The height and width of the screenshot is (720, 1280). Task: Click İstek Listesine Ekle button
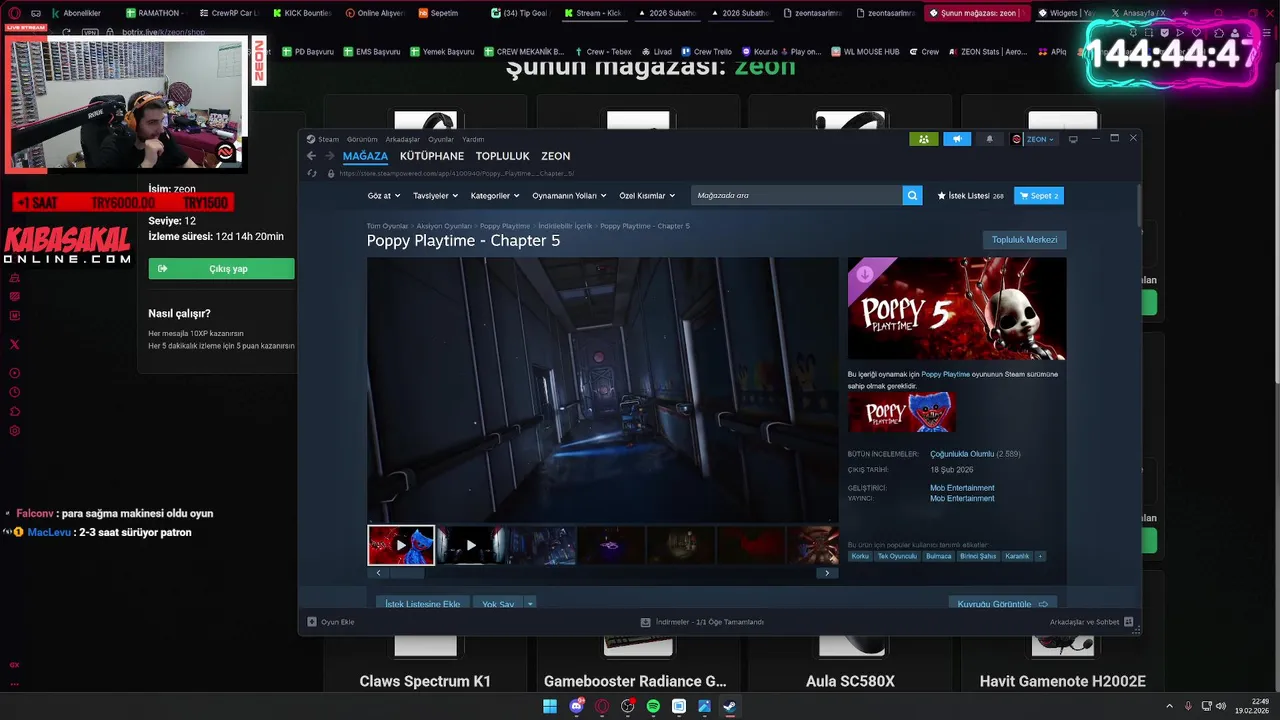click(423, 604)
